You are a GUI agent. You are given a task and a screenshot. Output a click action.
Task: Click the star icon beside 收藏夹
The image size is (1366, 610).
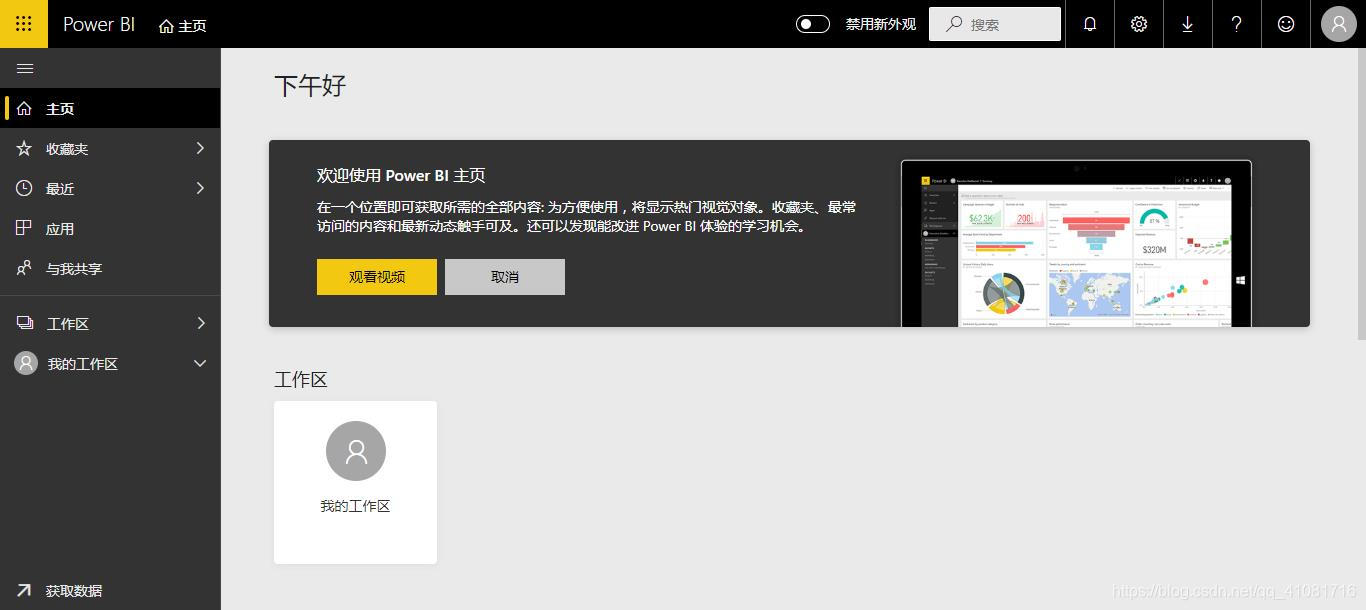pyautogui.click(x=24, y=148)
